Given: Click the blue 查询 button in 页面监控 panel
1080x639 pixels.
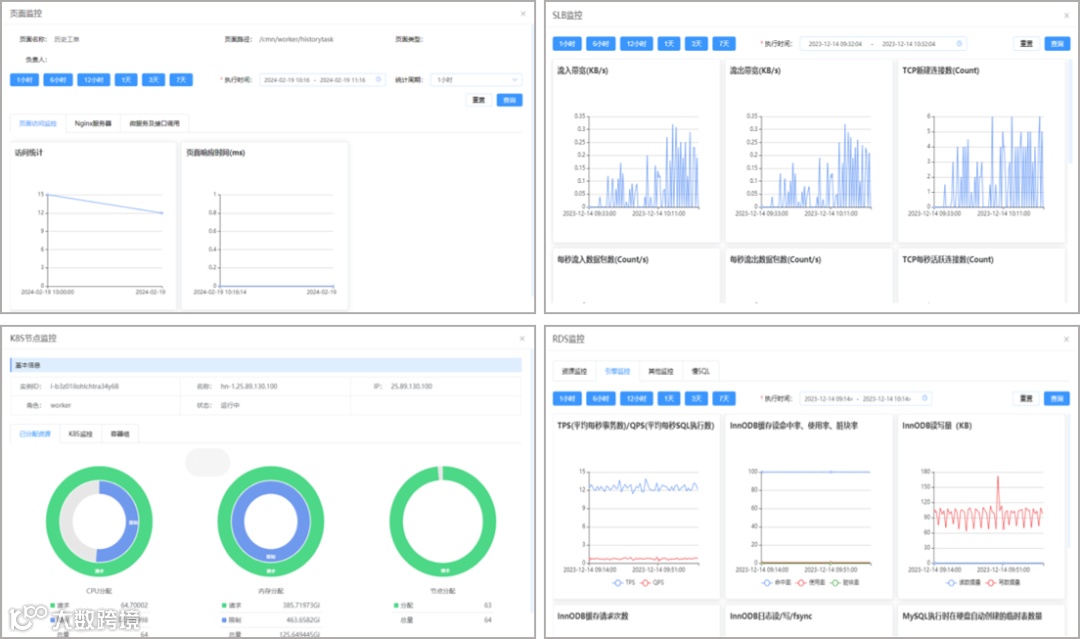Looking at the screenshot, I should point(510,100).
